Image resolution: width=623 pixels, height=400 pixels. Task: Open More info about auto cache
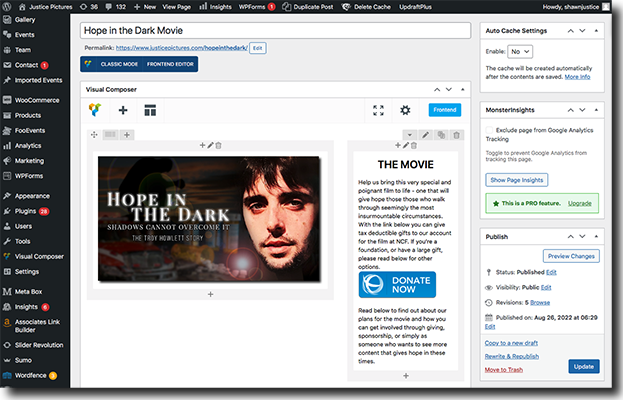(x=577, y=77)
